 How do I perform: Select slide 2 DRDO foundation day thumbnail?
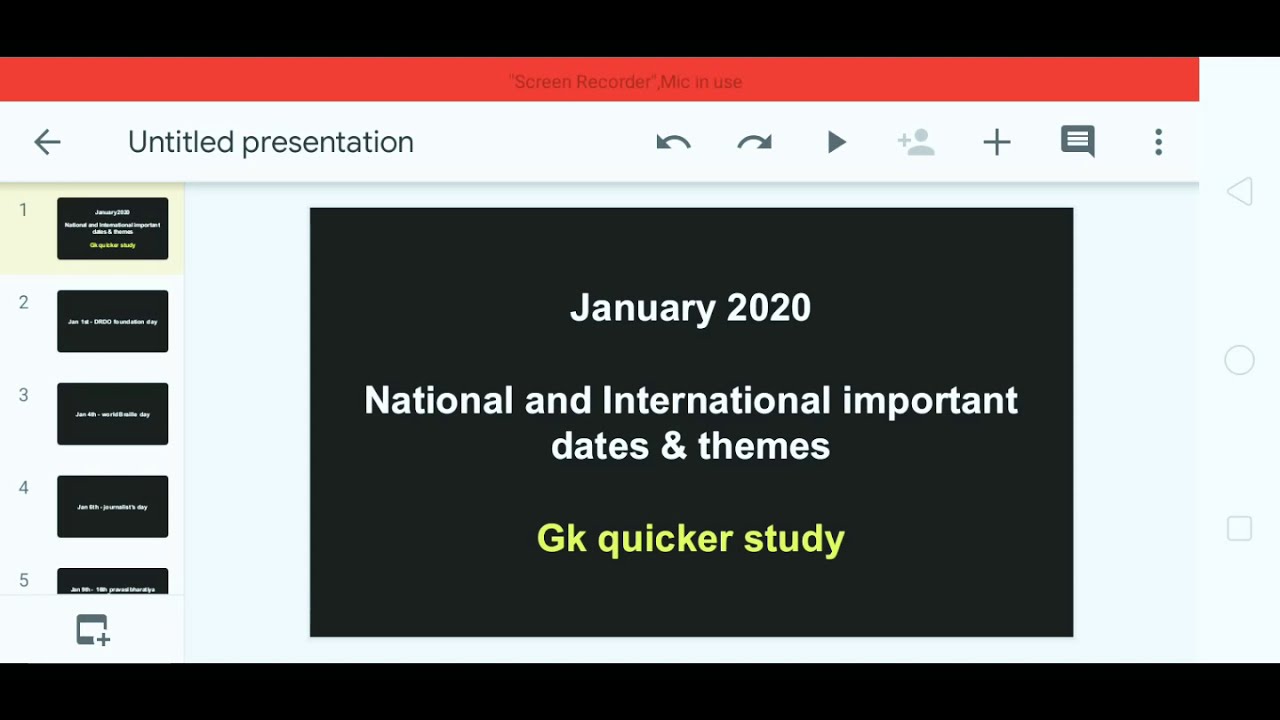[113, 321]
